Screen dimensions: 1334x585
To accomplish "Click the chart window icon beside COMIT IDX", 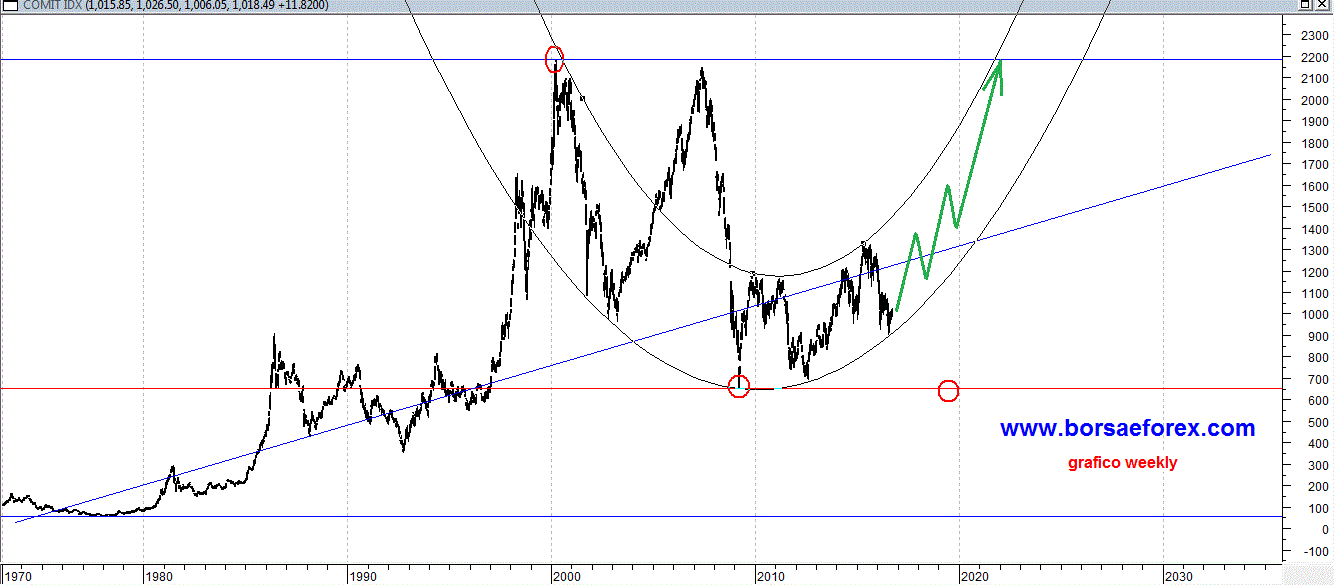I will pyautogui.click(x=9, y=7).
